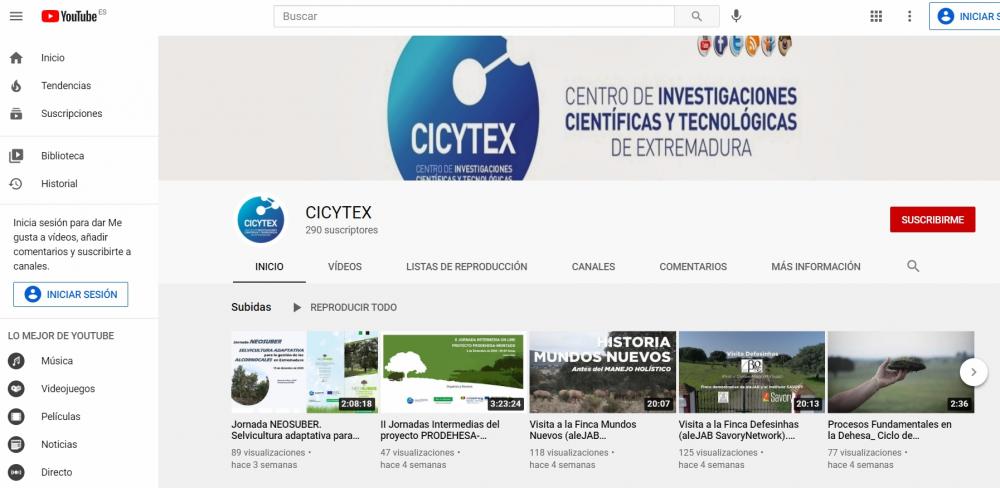The width and height of the screenshot is (1000, 488).
Task: Click Reproducir todo text
Action: (353, 307)
